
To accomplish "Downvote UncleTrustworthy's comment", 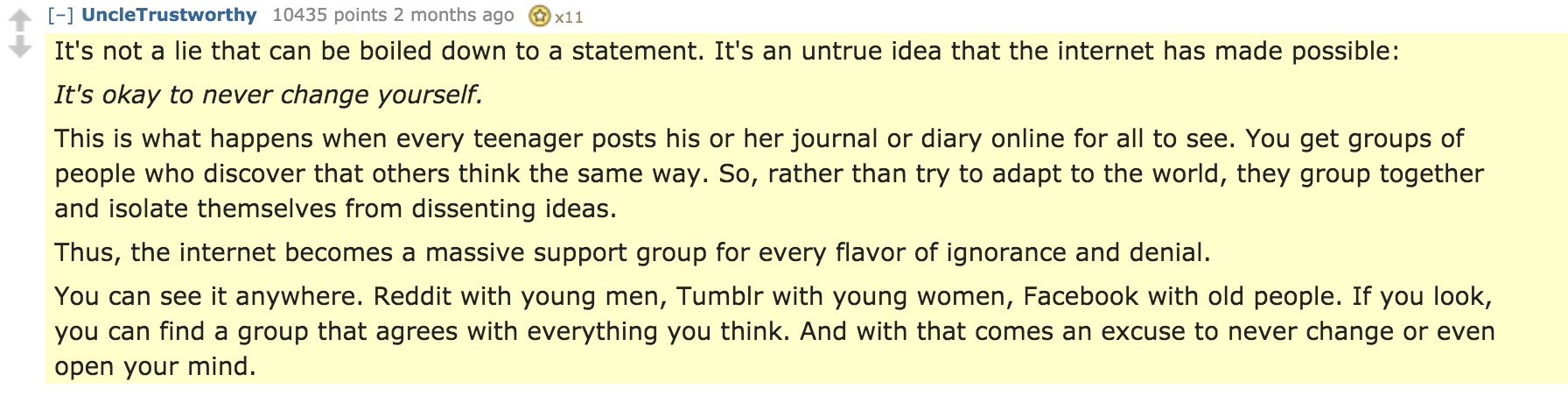I will (20, 47).
